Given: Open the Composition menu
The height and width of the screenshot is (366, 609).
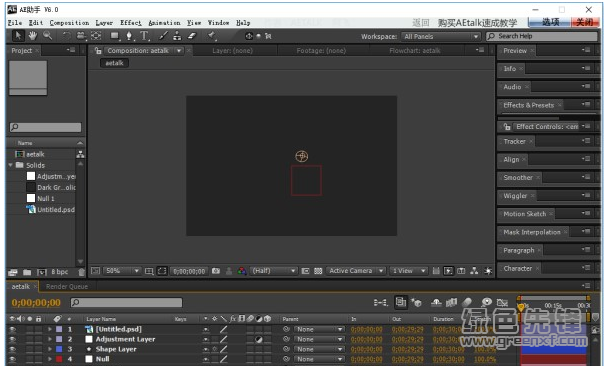Looking at the screenshot, I should click(69, 23).
